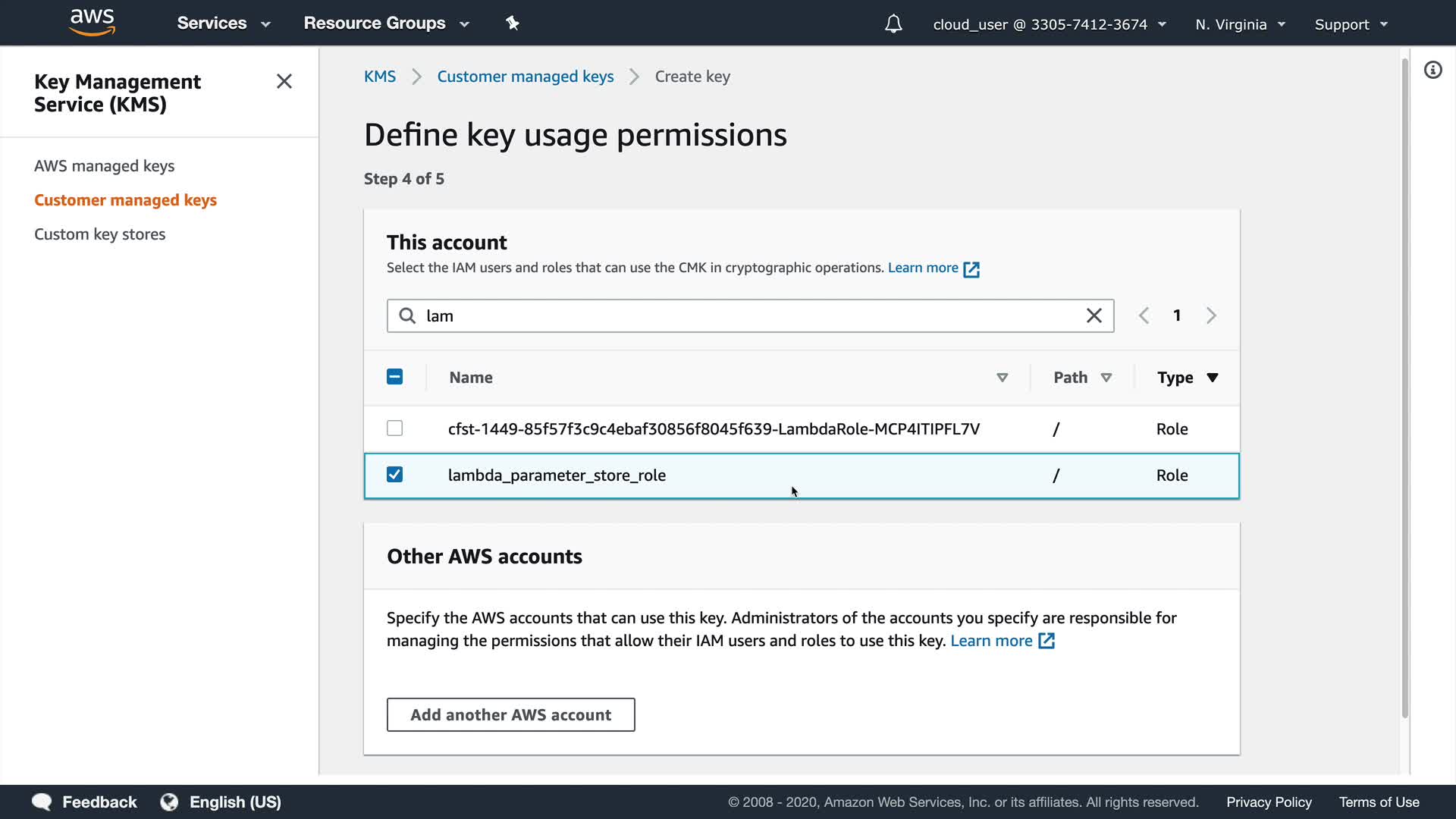Check the cfst-1449 LambdaRole checkbox

[394, 428]
